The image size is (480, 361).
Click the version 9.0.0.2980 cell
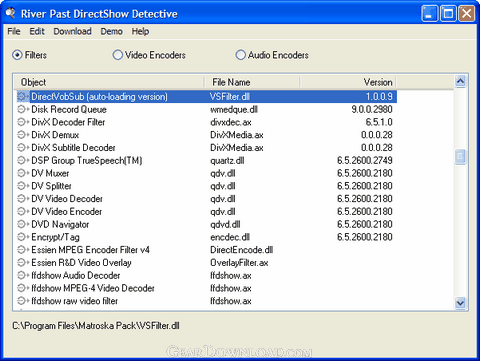372,109
